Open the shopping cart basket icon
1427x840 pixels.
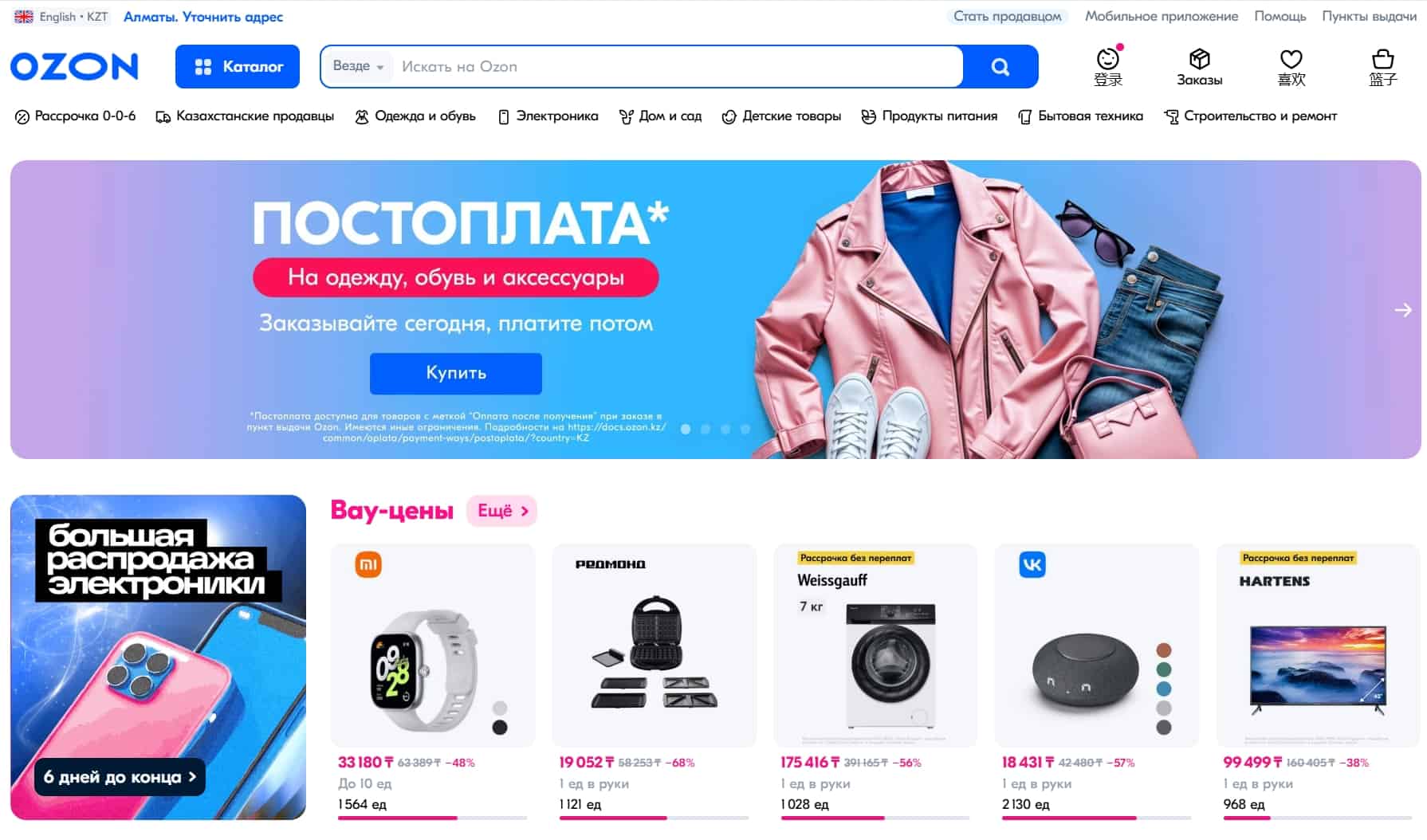(1382, 59)
